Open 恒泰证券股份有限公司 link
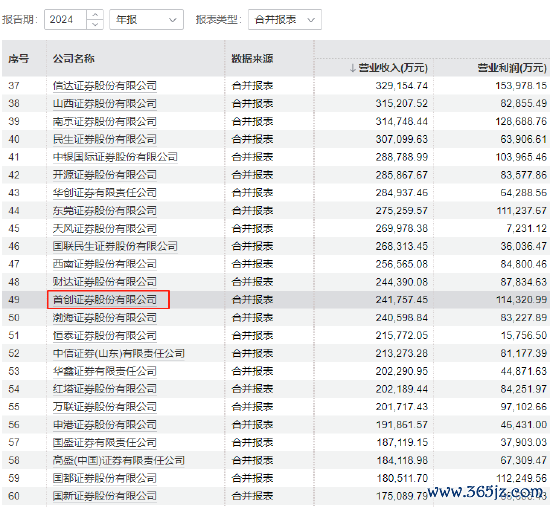Image resolution: width=550 pixels, height=507 pixels. pyautogui.click(x=105, y=335)
